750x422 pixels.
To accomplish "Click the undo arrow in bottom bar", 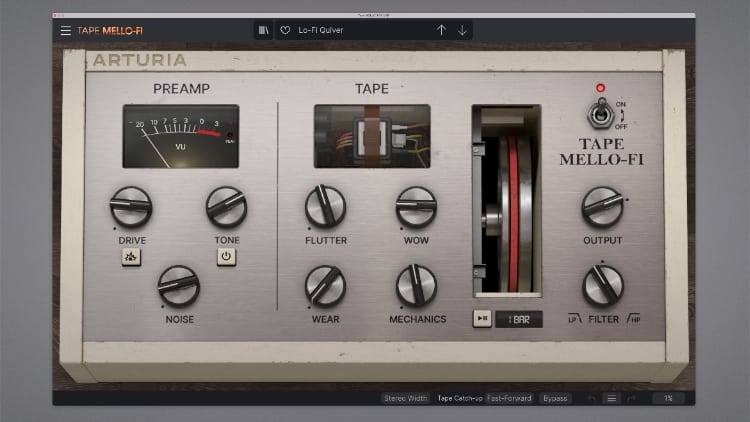I will tap(592, 398).
